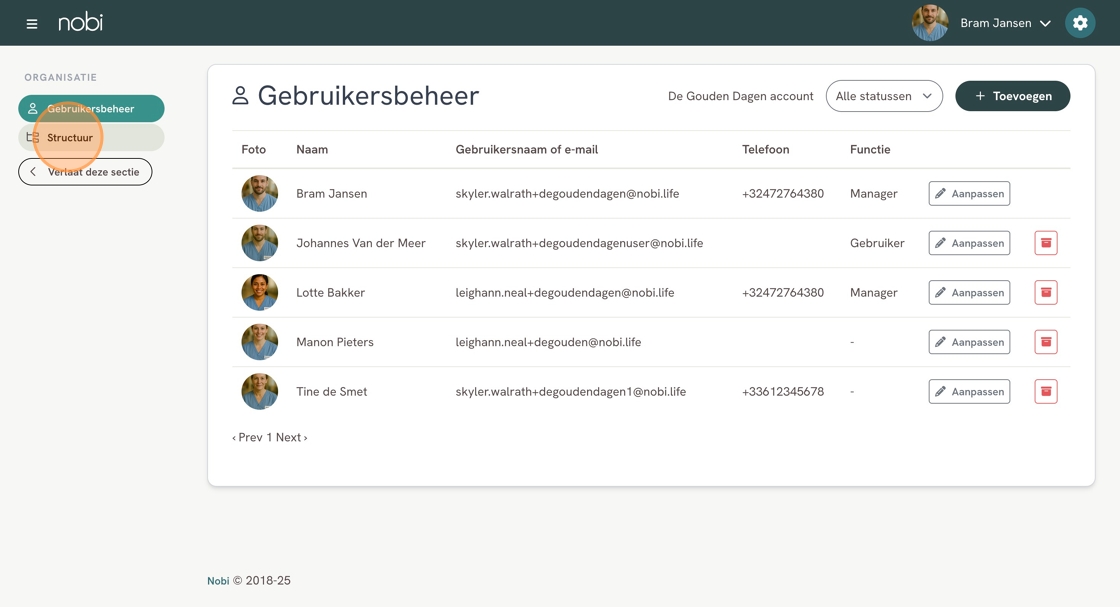
Task: Click Manon Pieters' profile photo
Action: (259, 342)
